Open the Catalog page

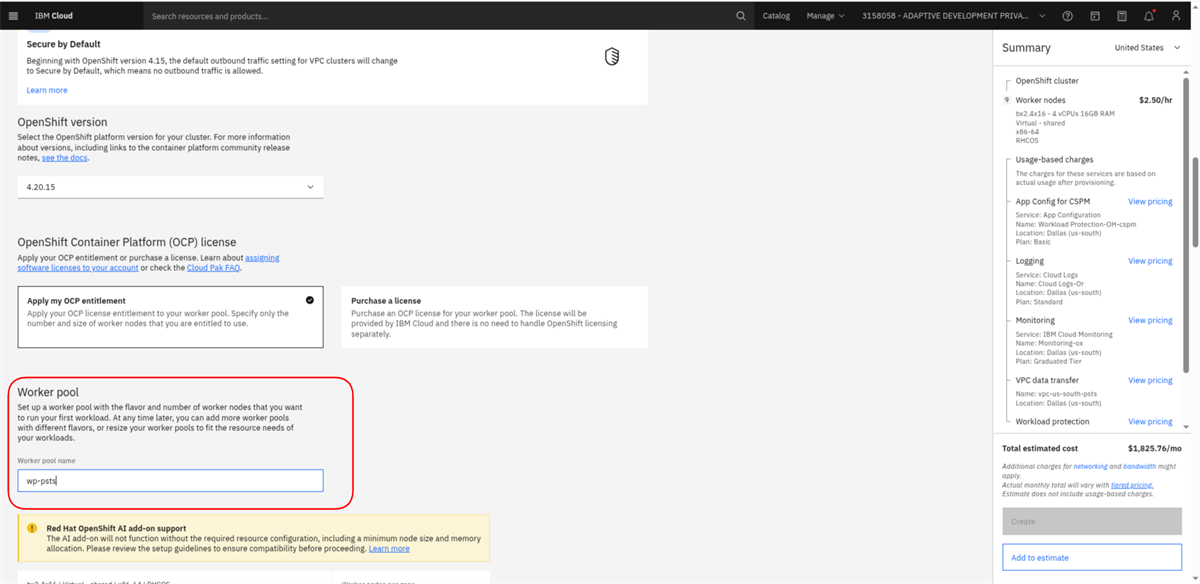(776, 16)
